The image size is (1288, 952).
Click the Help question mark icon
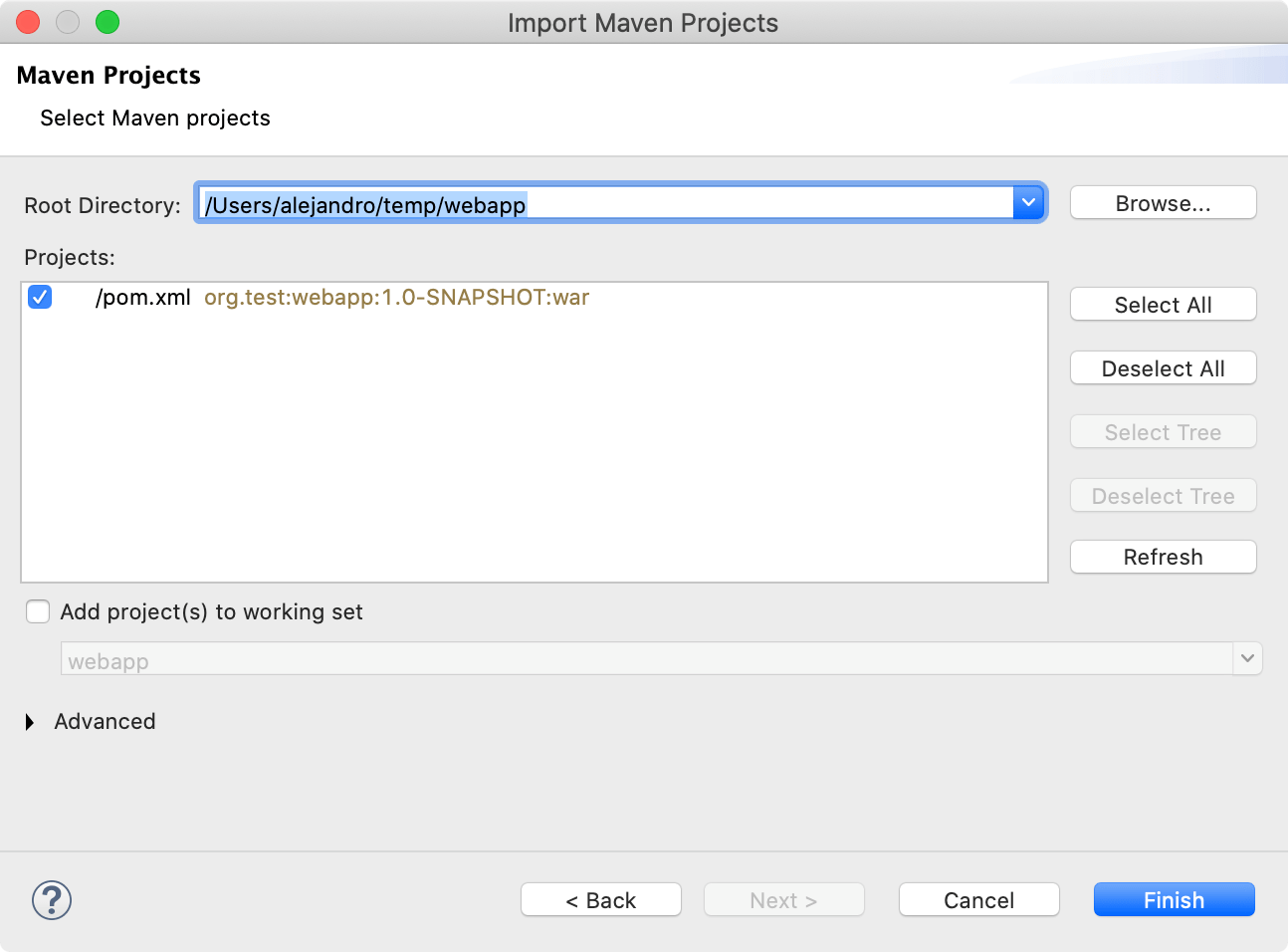51,899
